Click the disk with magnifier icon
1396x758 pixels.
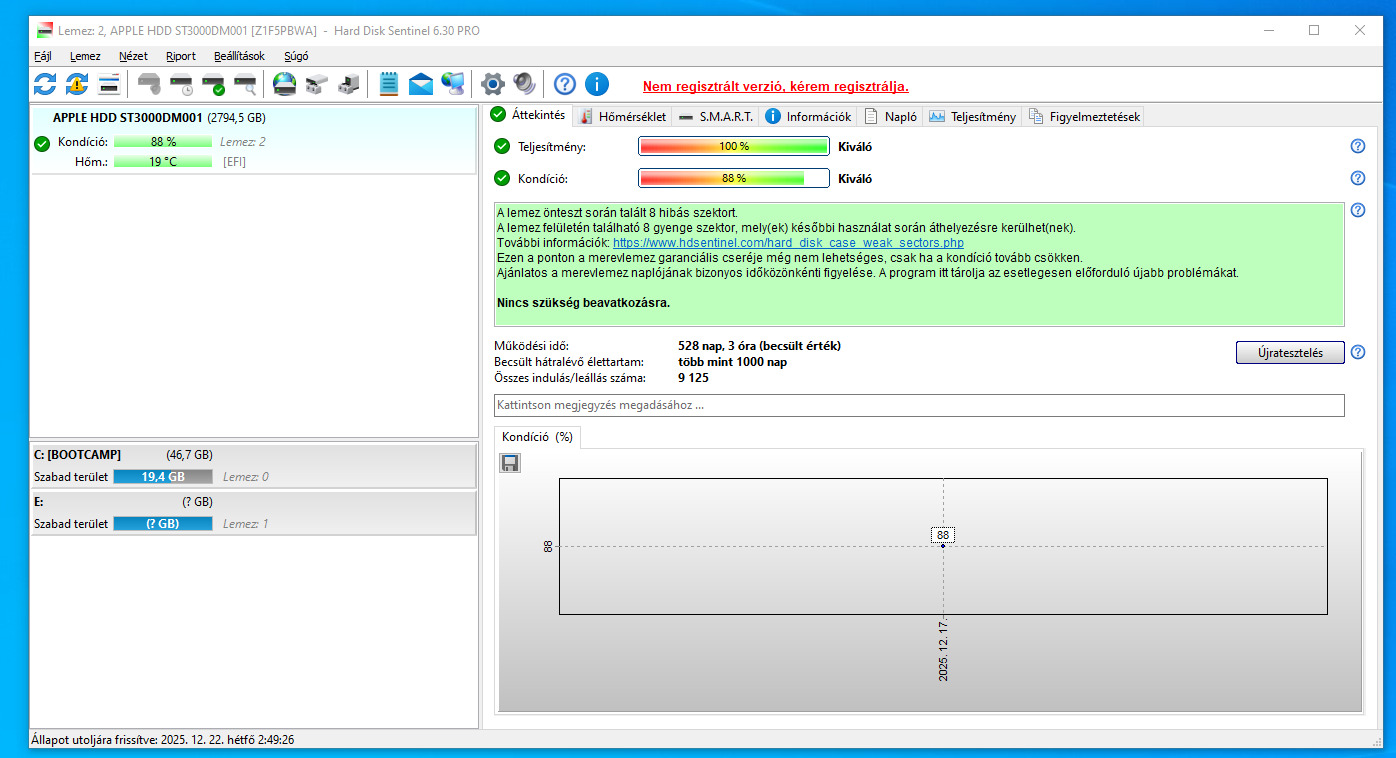pos(245,84)
